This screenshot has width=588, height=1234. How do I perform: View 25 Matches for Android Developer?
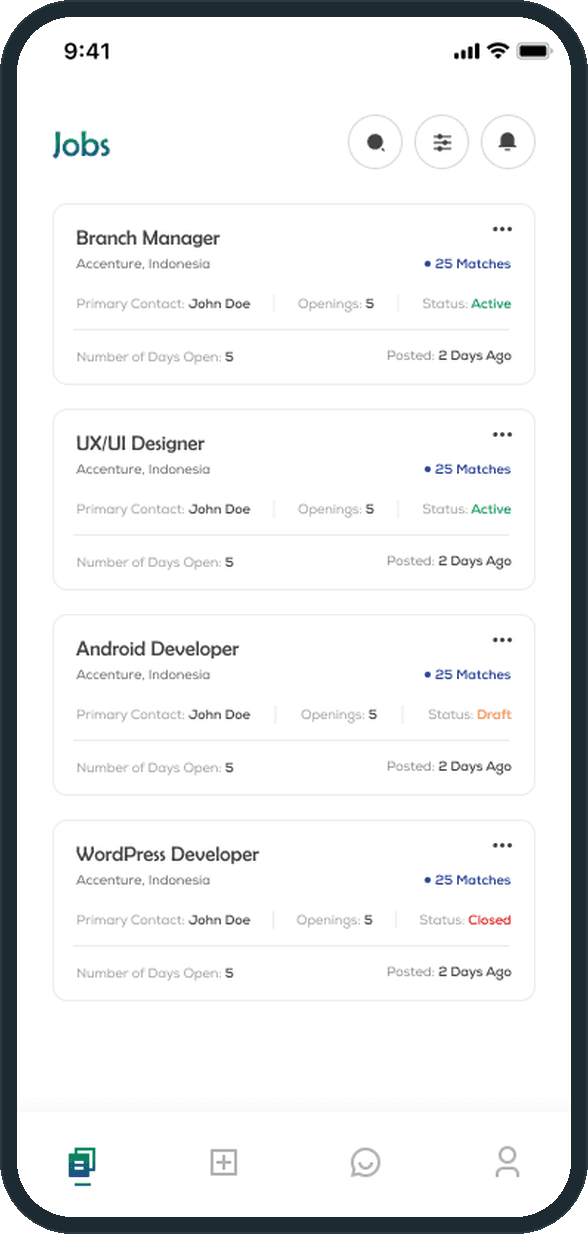(467, 675)
